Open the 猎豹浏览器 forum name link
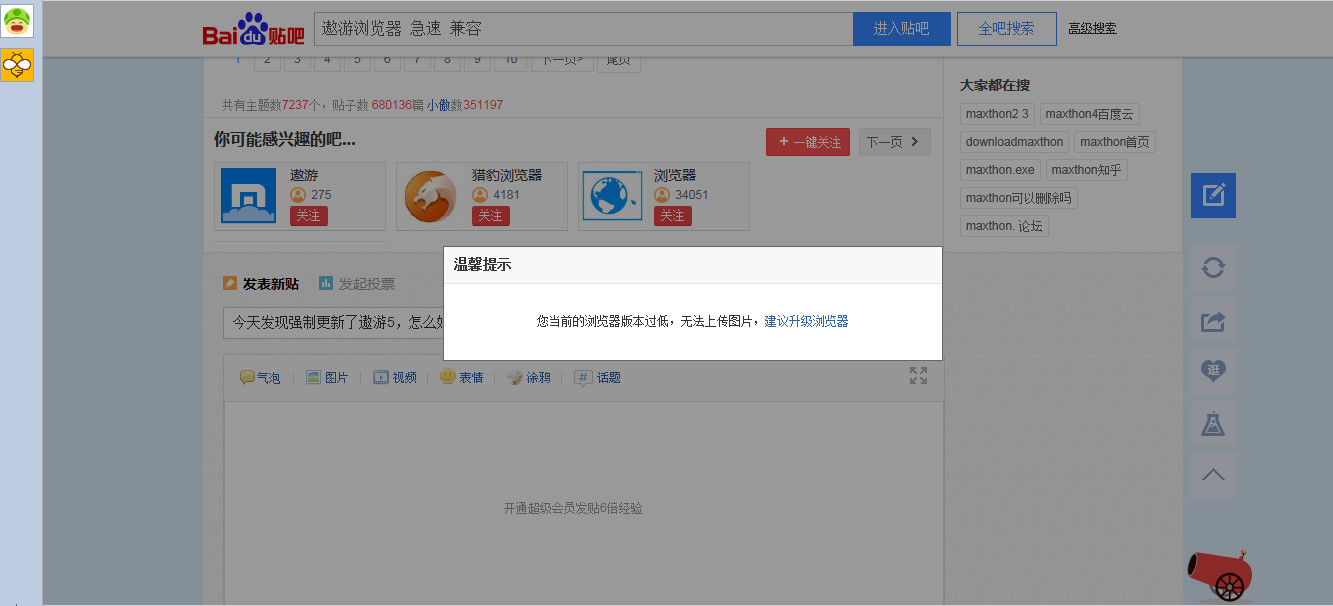 pos(507,175)
